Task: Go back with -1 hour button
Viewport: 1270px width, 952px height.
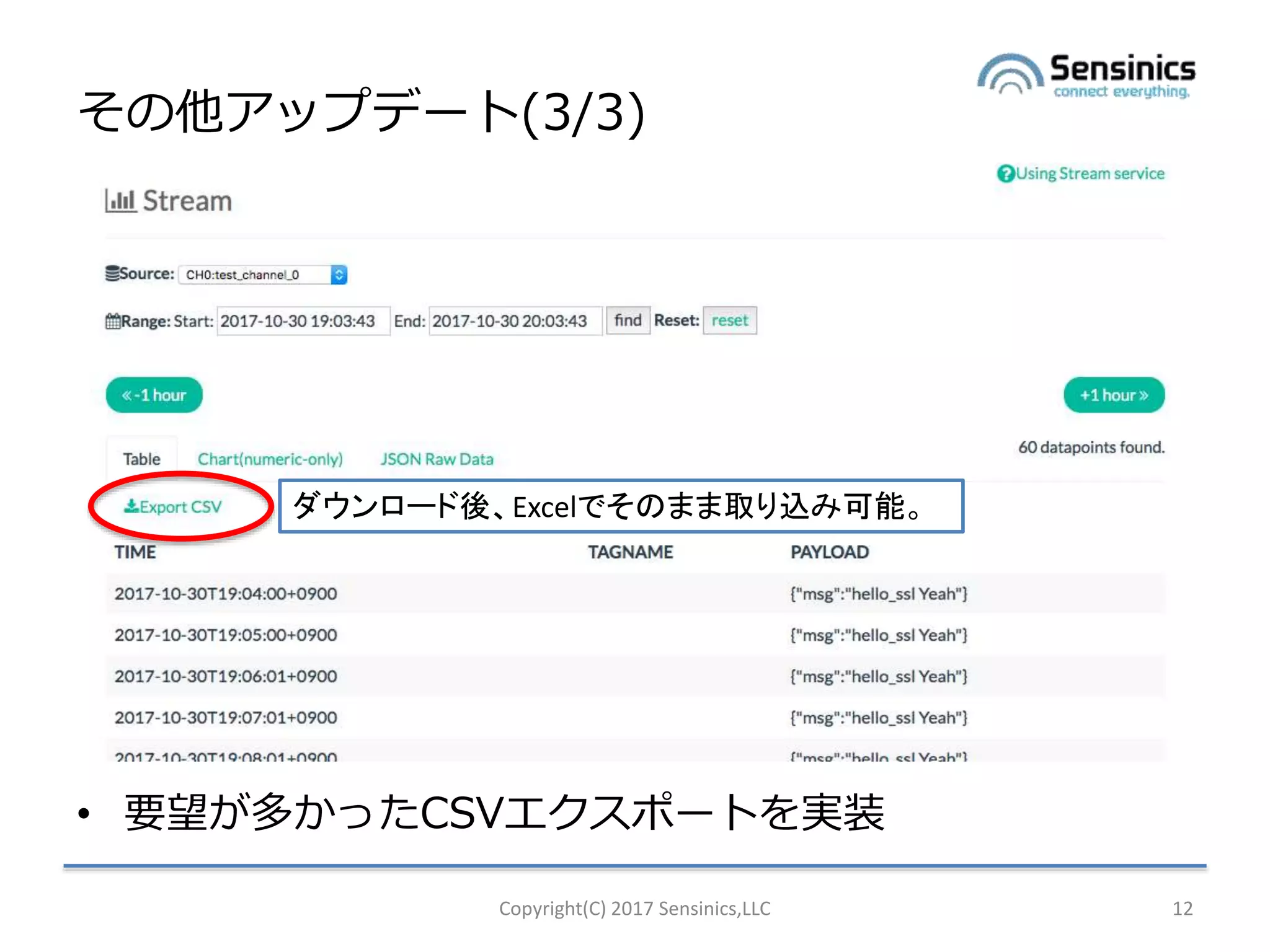Action: pyautogui.click(x=154, y=395)
